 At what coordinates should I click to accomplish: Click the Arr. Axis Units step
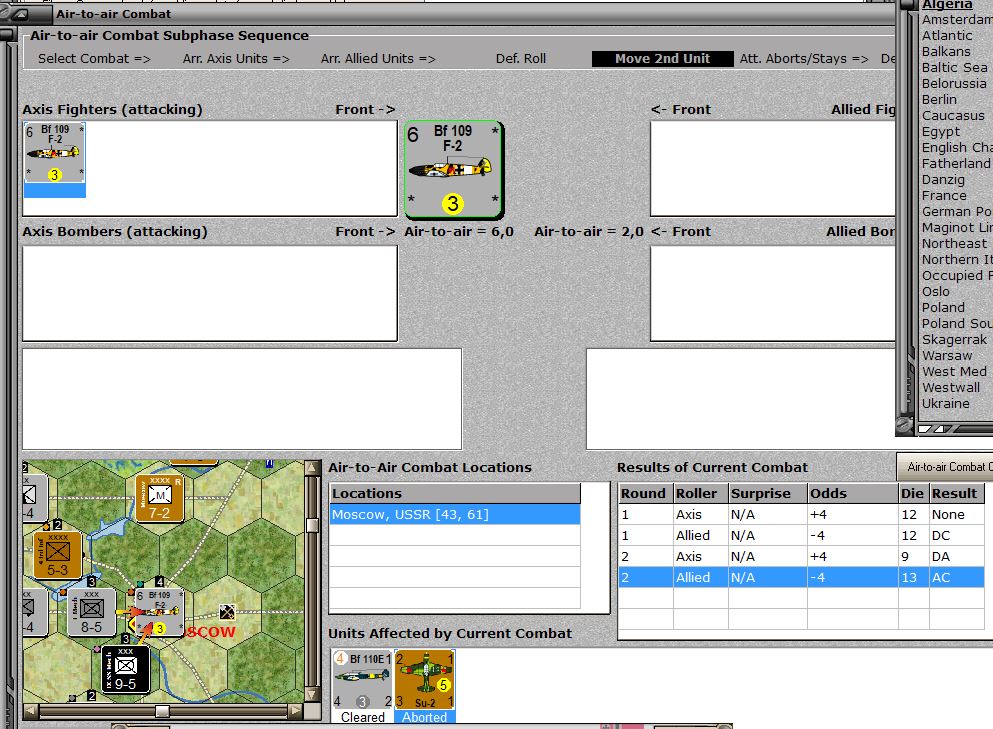pyautogui.click(x=236, y=58)
